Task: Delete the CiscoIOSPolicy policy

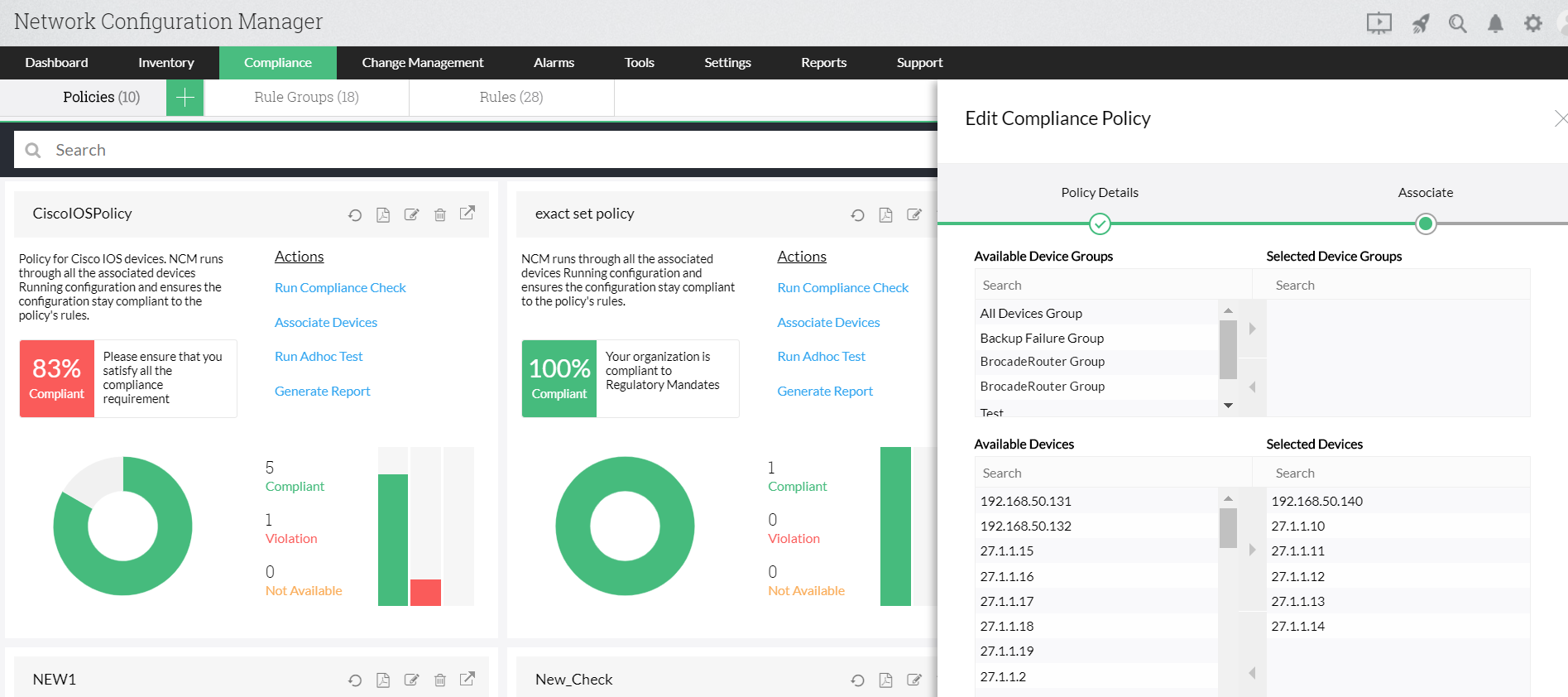Action: coord(440,215)
